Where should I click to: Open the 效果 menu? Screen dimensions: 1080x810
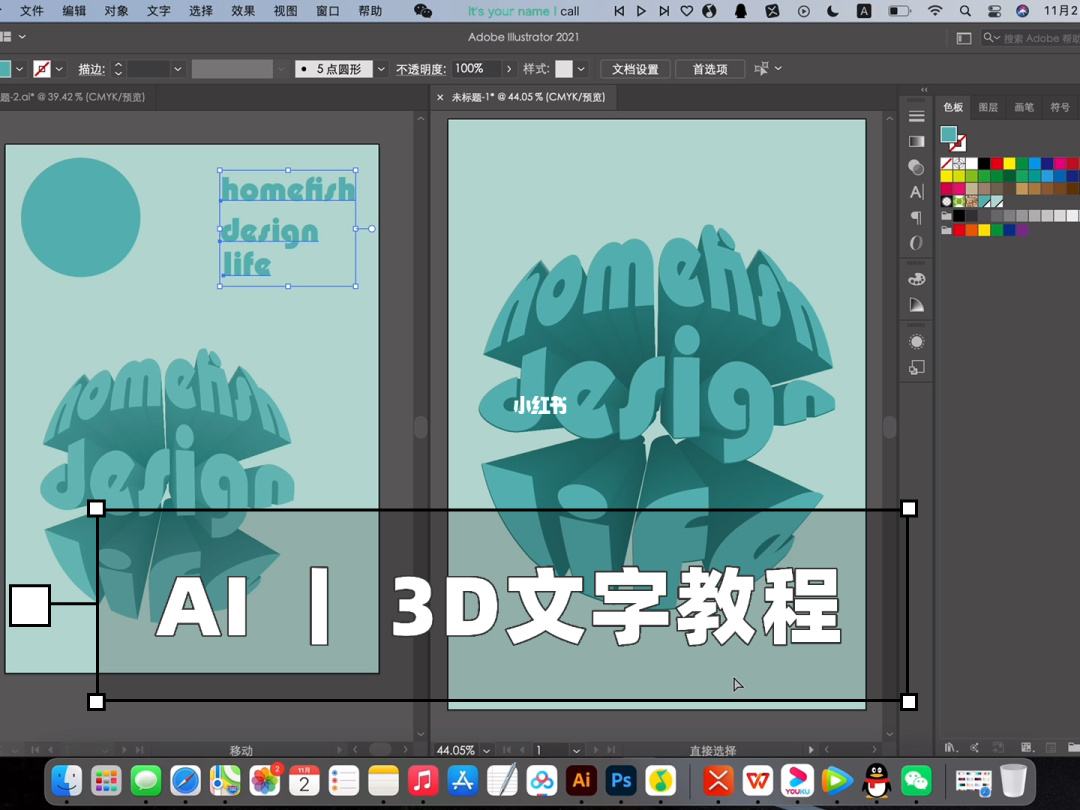[x=243, y=11]
